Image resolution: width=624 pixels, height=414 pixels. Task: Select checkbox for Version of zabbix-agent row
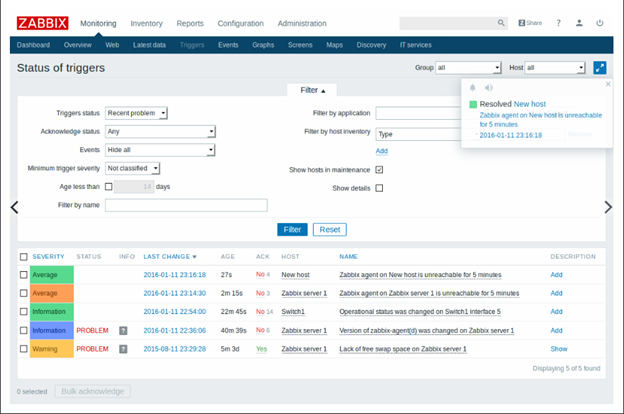click(x=24, y=330)
